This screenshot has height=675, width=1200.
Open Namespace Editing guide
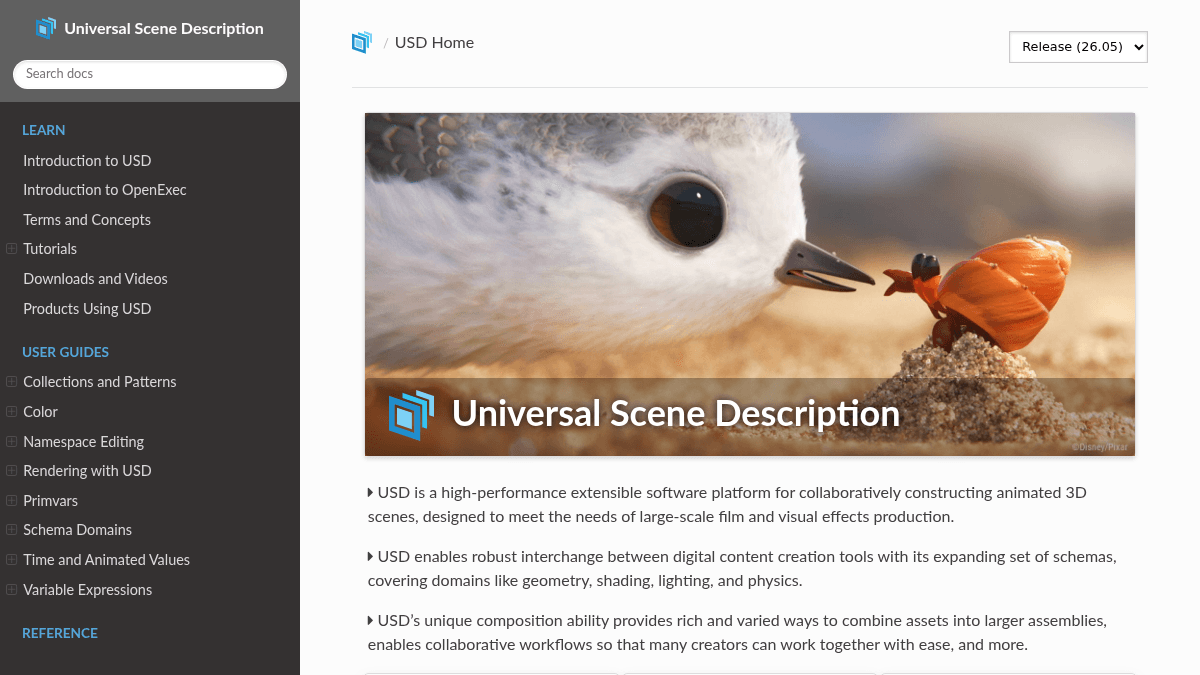pyautogui.click(x=84, y=442)
